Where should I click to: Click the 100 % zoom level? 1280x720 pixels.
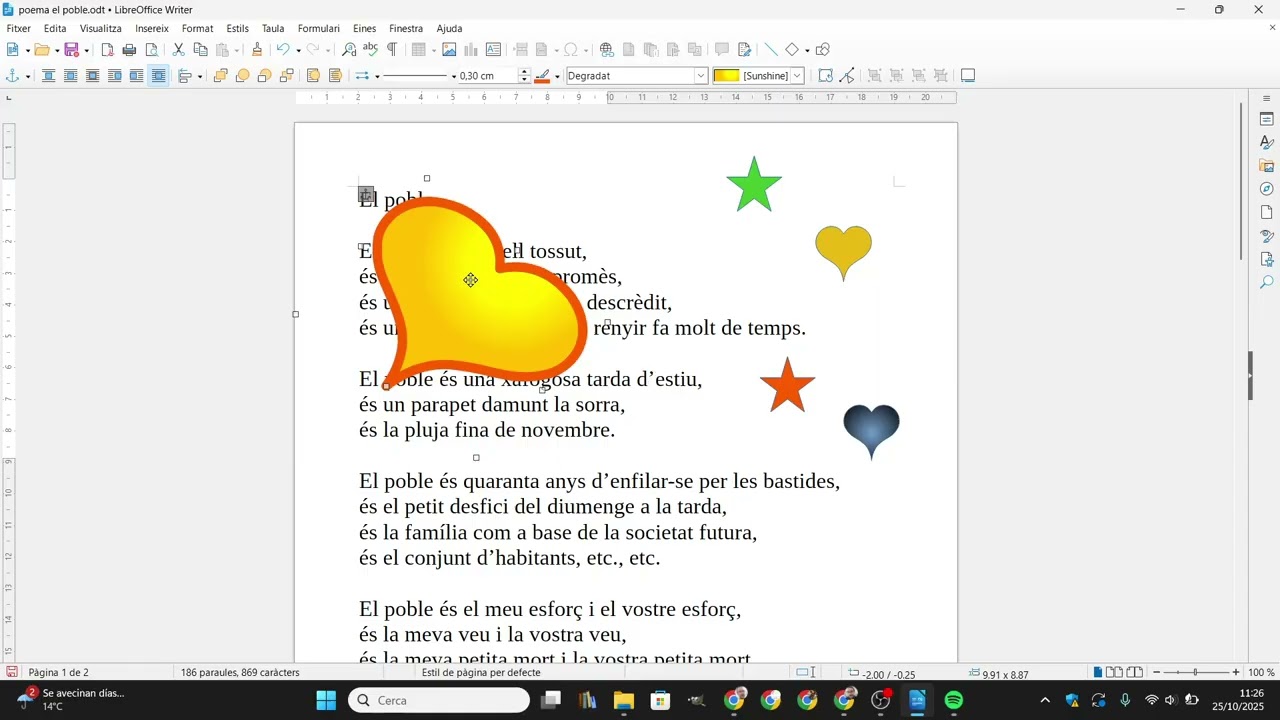coord(1261,673)
